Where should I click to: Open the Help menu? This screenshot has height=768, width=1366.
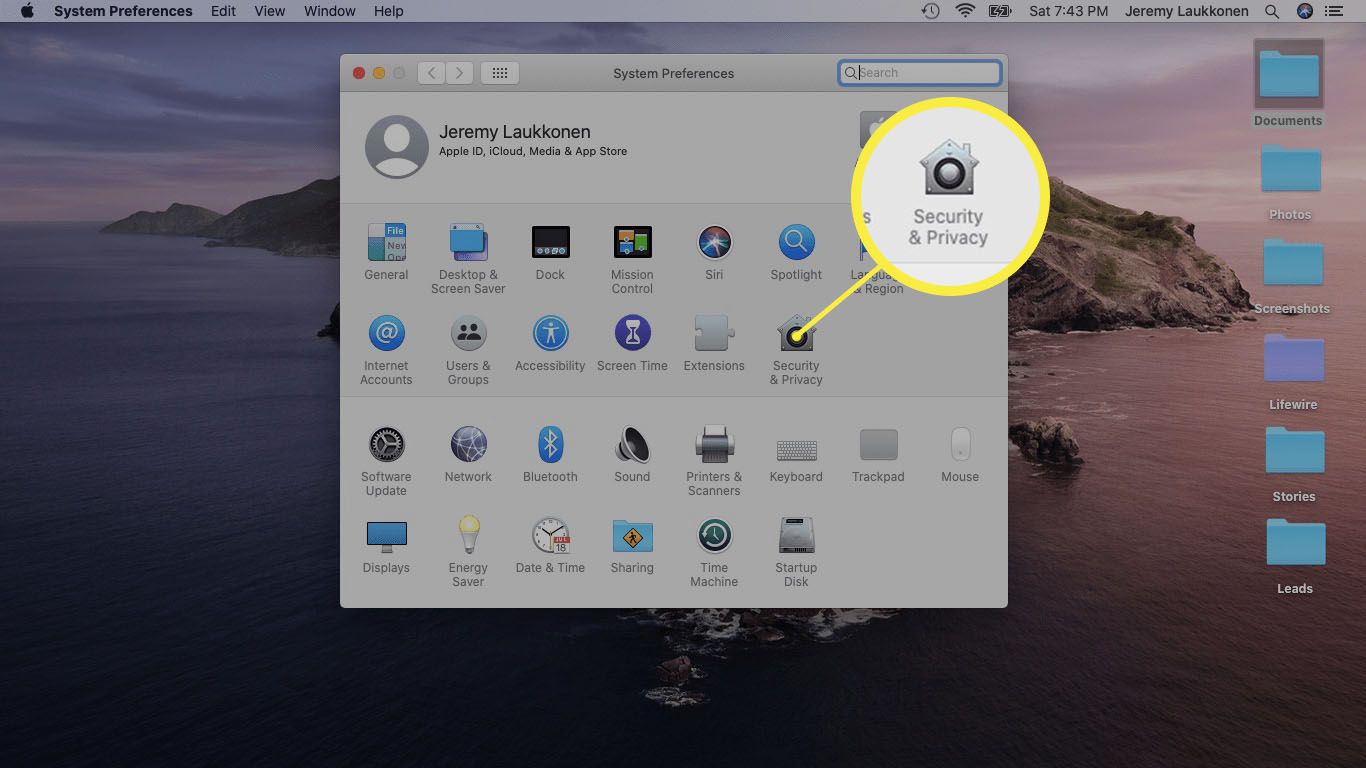point(388,11)
